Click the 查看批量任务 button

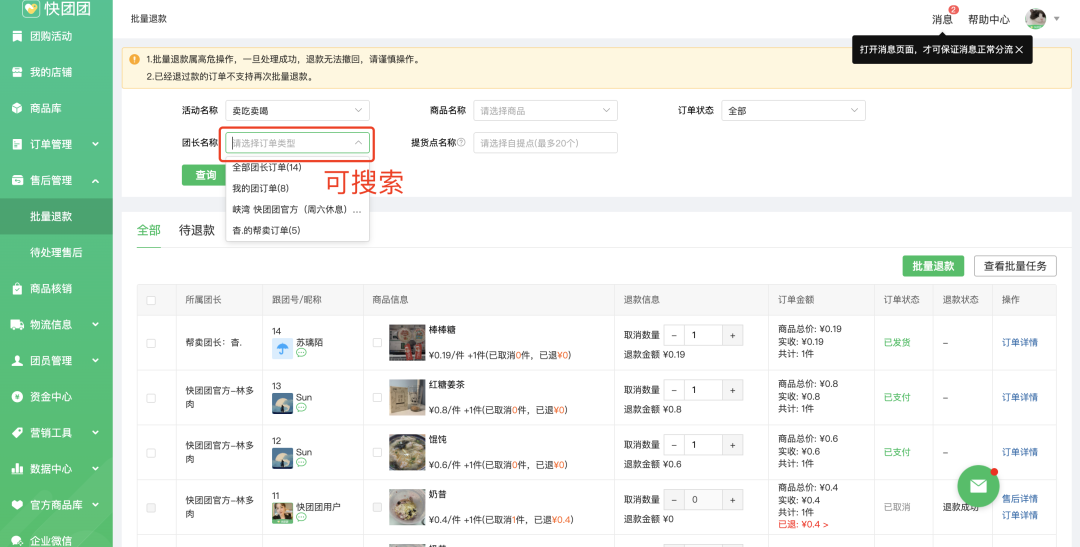[x=1014, y=266]
